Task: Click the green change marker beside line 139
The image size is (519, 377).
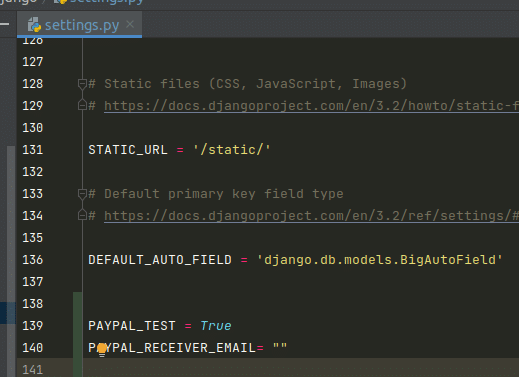Action: pos(78,326)
